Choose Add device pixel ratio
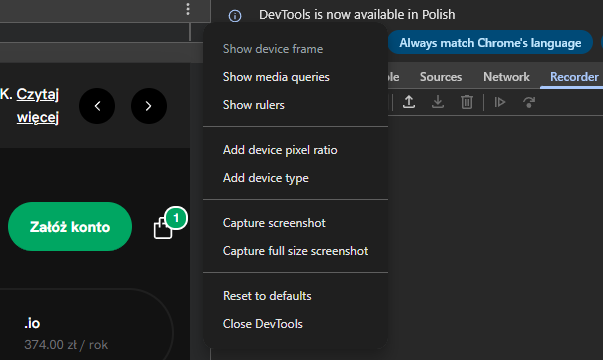This screenshot has width=603, height=360. (x=295, y=150)
